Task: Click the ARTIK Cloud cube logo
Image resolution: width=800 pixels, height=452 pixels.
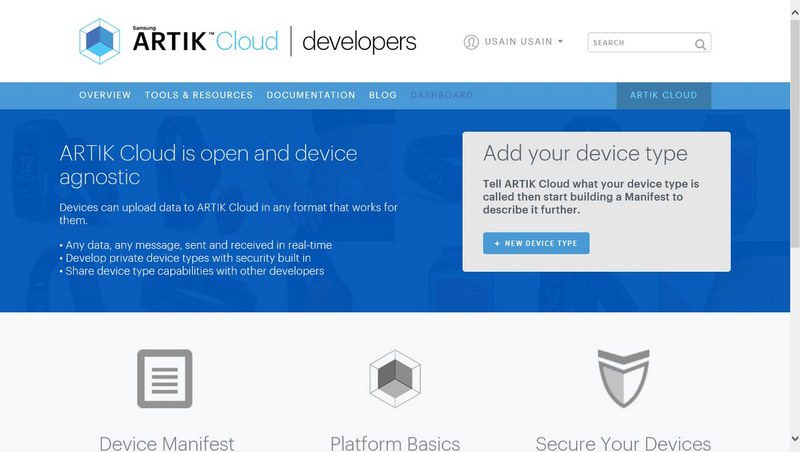Action: 99,41
